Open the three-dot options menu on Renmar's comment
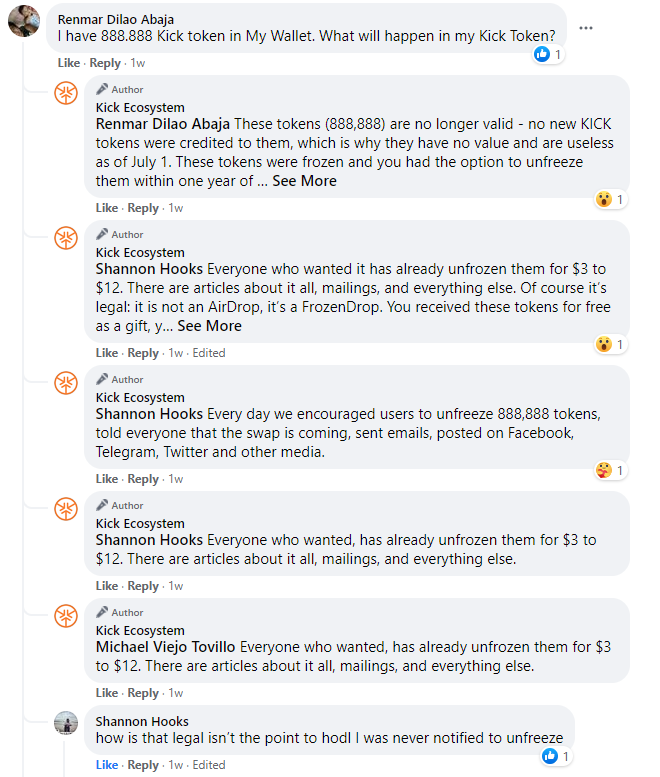The image size is (660, 777). point(586,28)
